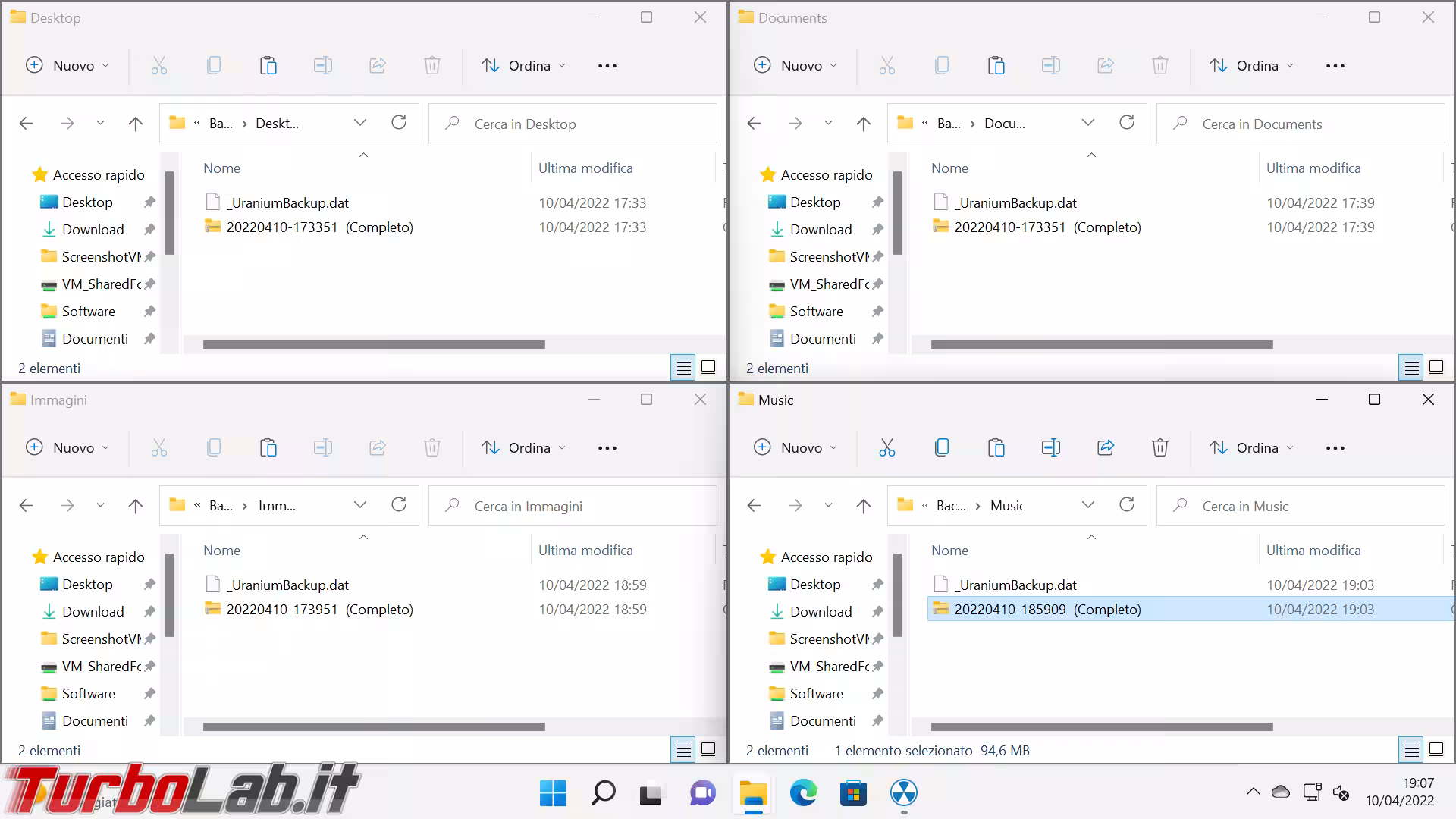Open Download in Documents window sidebar
This screenshot has height=819, width=1456.
tap(821, 230)
